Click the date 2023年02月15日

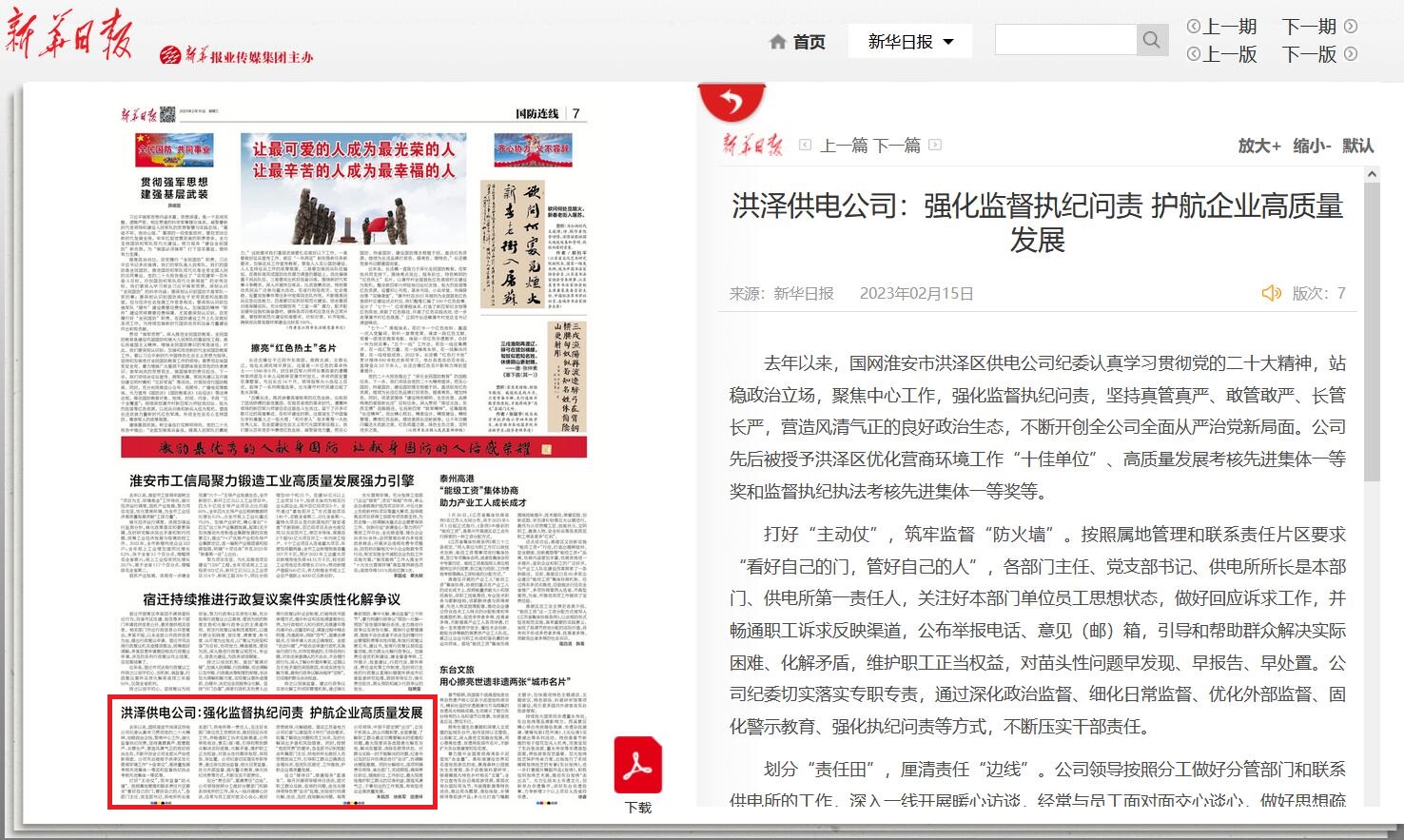coord(917,293)
